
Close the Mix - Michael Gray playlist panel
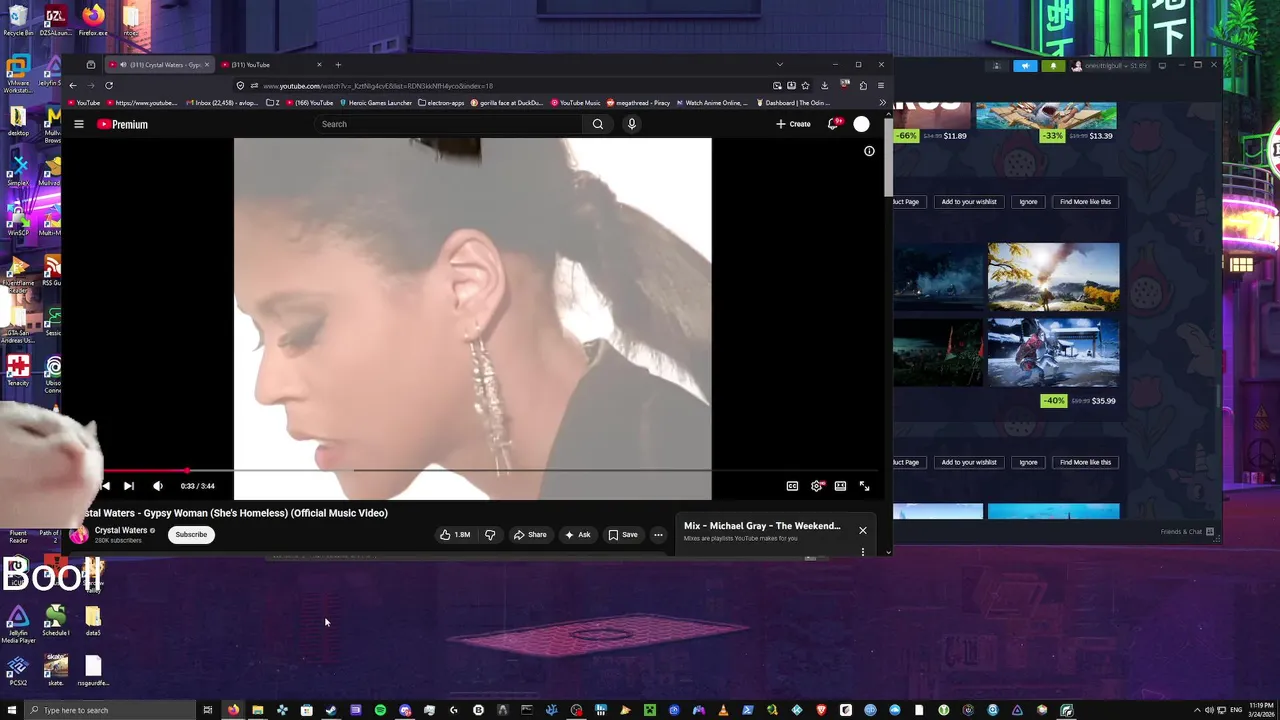tap(863, 530)
